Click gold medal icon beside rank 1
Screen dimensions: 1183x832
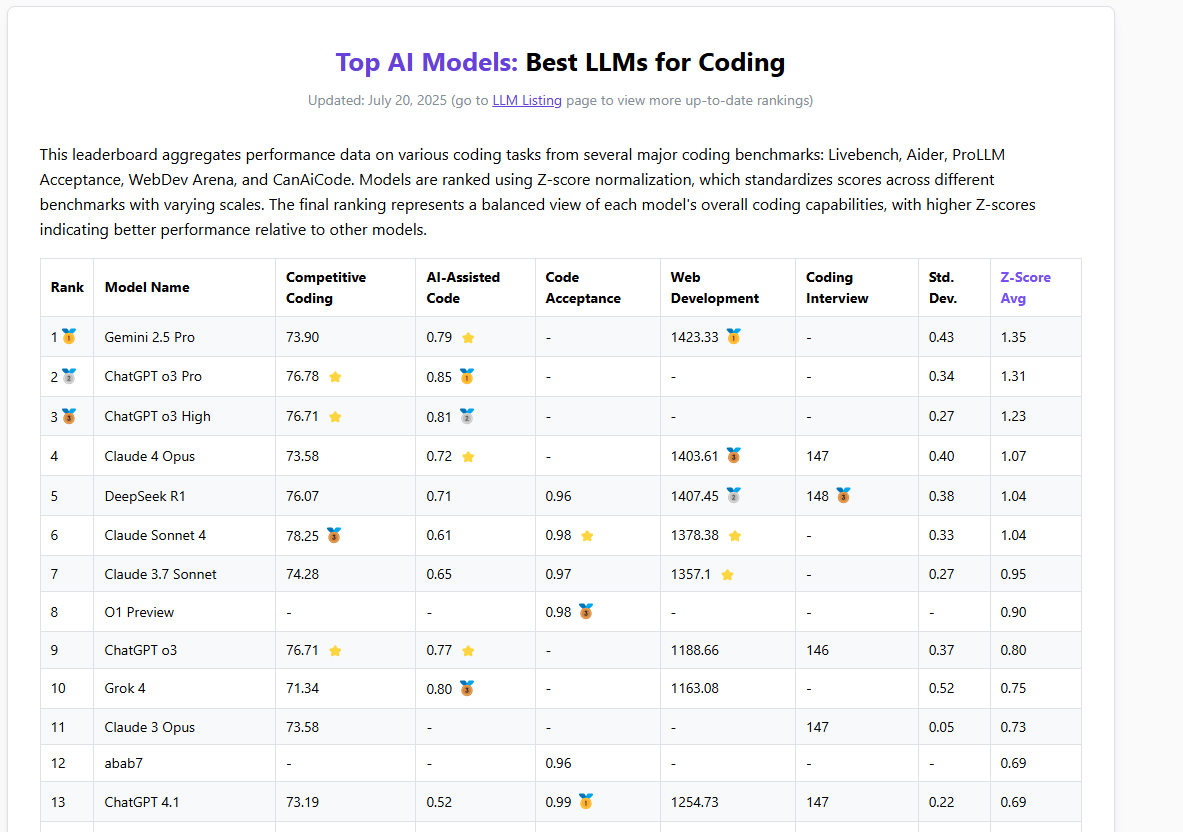69,337
